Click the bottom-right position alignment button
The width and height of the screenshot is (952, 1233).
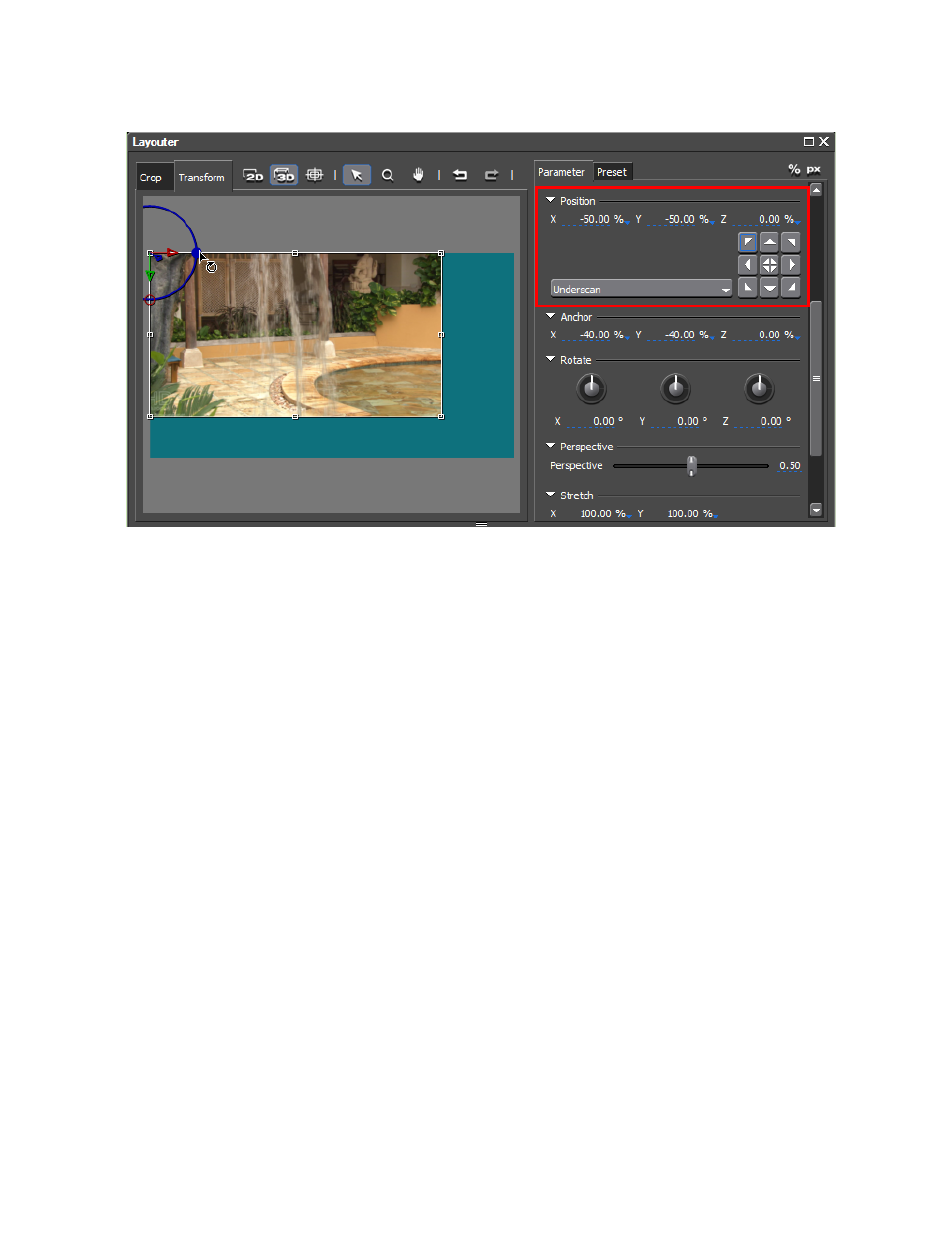(791, 288)
